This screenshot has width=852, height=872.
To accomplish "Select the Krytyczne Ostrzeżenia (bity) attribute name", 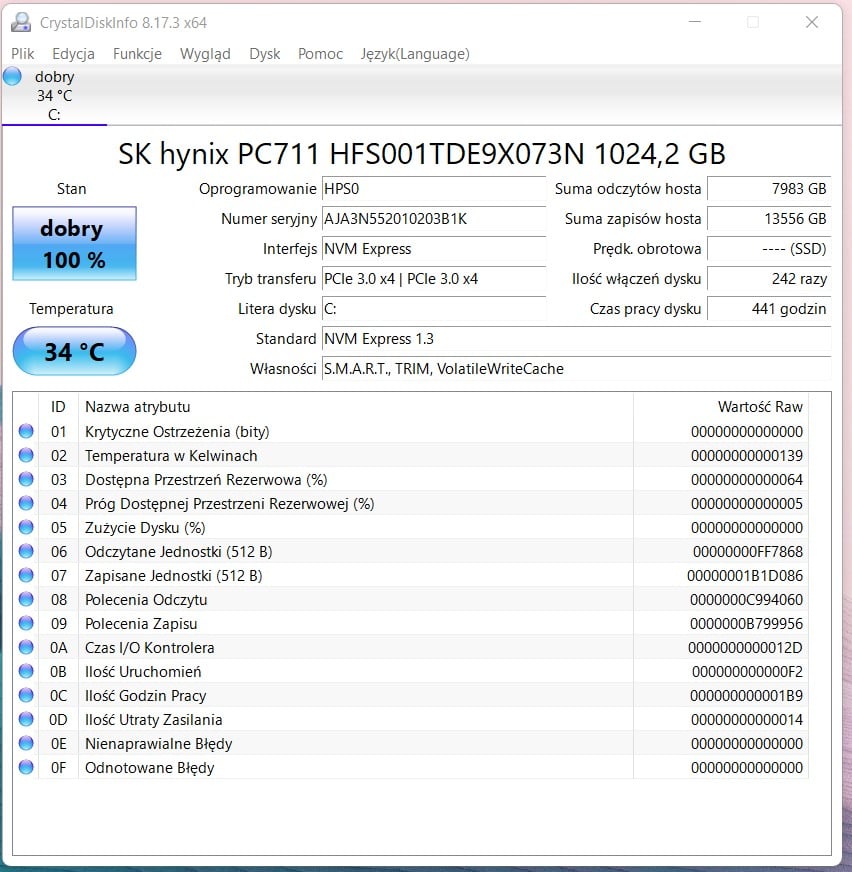I will click(177, 432).
